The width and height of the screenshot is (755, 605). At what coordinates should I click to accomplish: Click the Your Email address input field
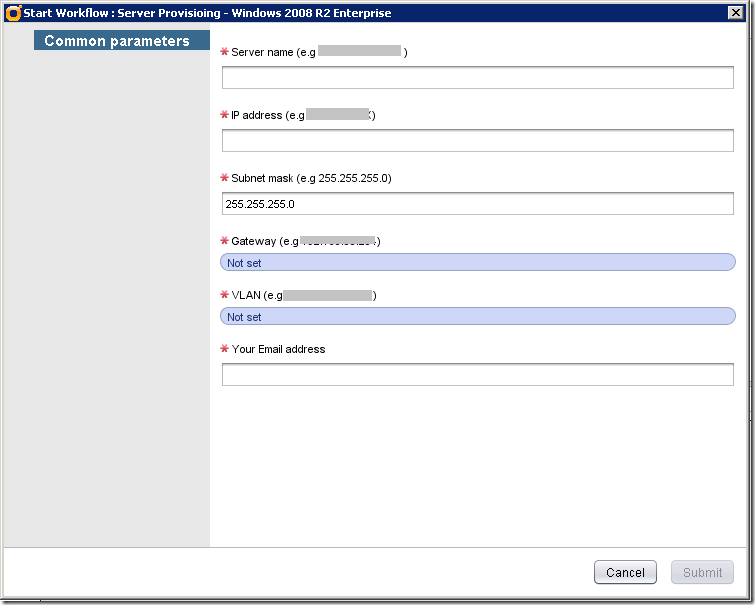coord(477,375)
